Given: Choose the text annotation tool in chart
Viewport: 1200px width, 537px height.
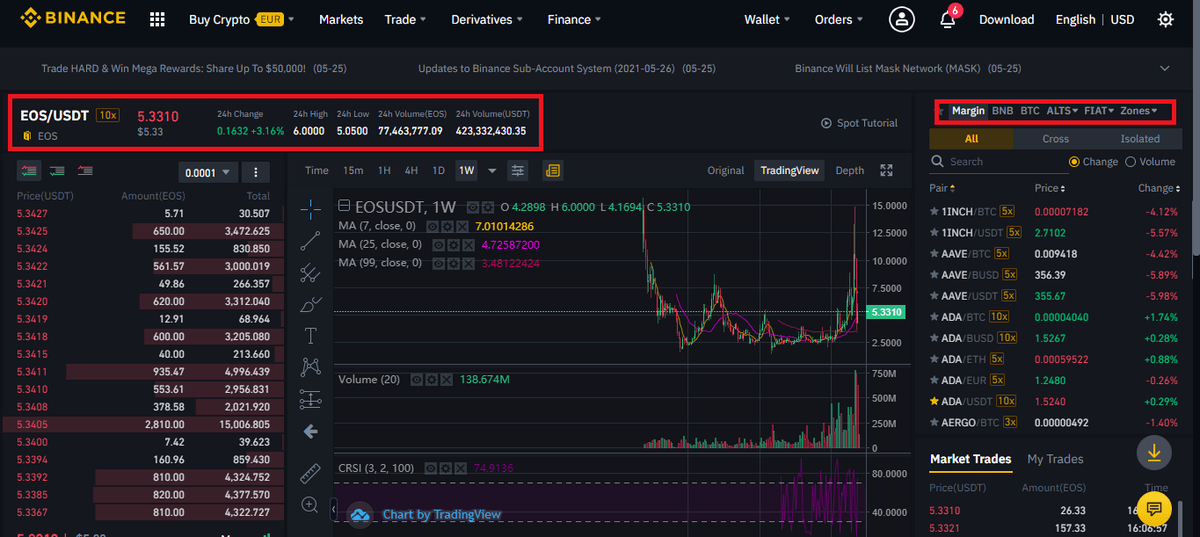Looking at the screenshot, I should tap(311, 336).
